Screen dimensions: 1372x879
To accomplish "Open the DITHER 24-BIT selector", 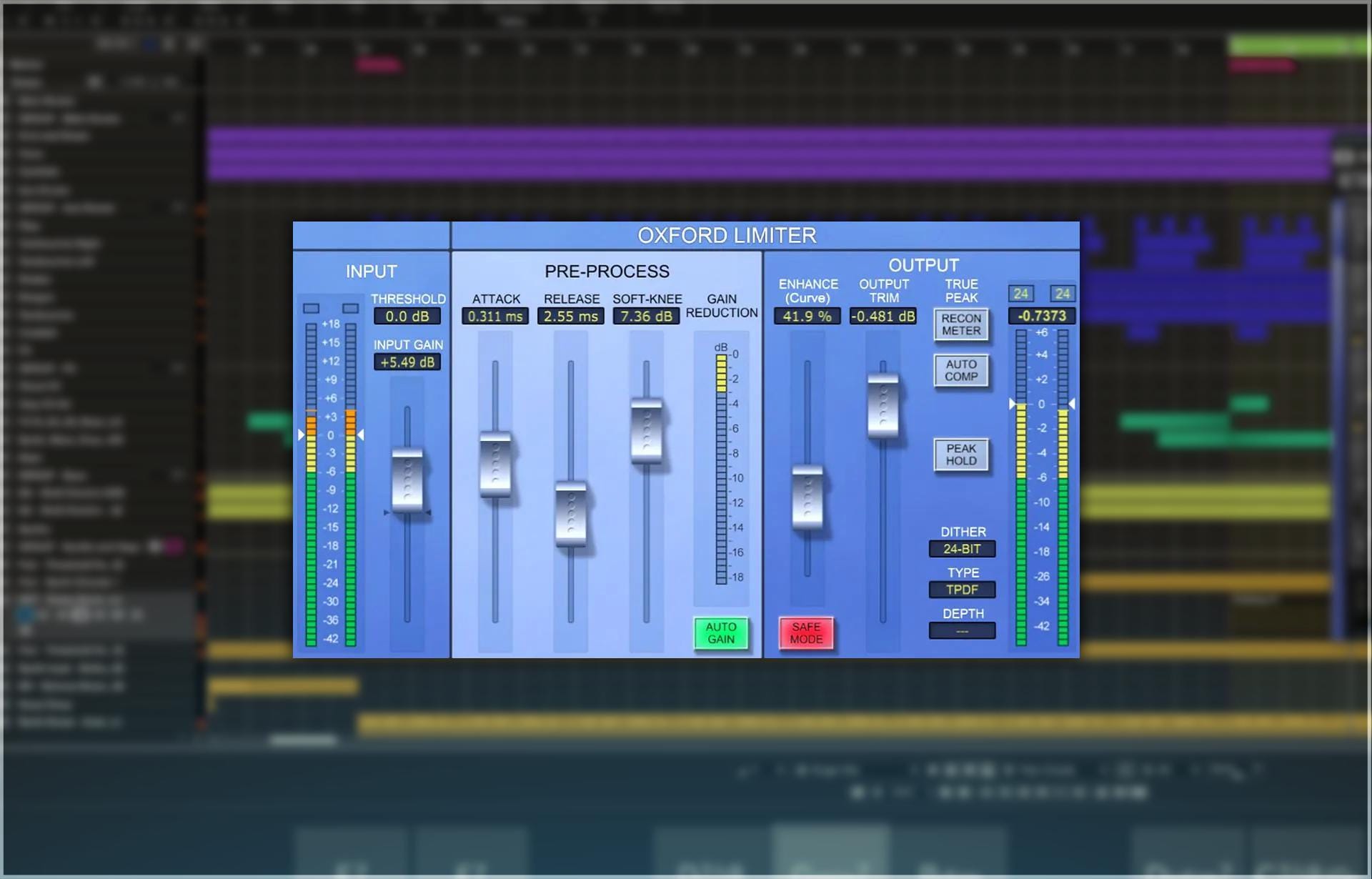I will [962, 549].
